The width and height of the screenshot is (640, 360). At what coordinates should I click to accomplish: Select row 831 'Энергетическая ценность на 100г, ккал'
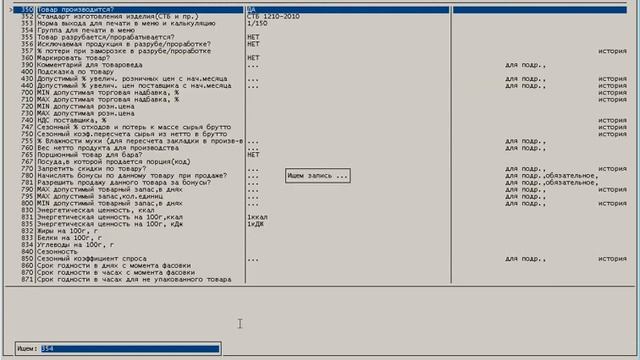320,217
